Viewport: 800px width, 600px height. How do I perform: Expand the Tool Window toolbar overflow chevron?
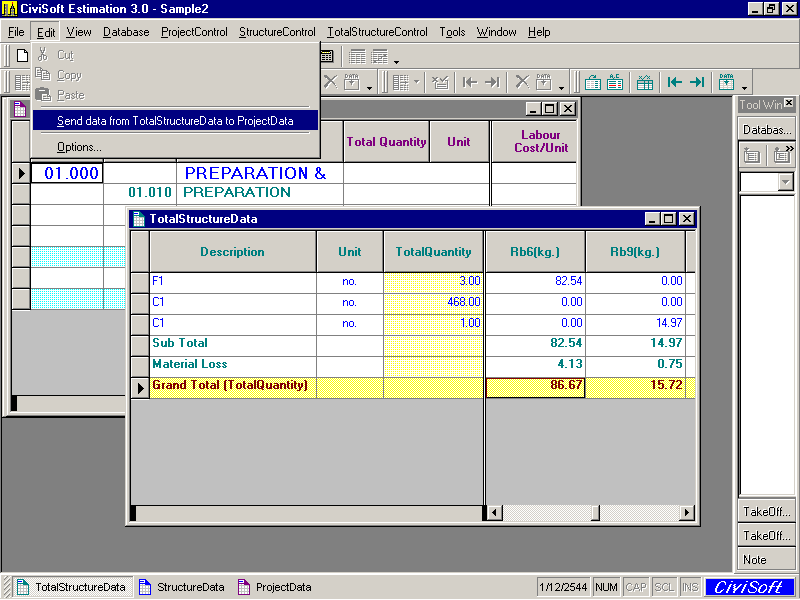(790, 148)
